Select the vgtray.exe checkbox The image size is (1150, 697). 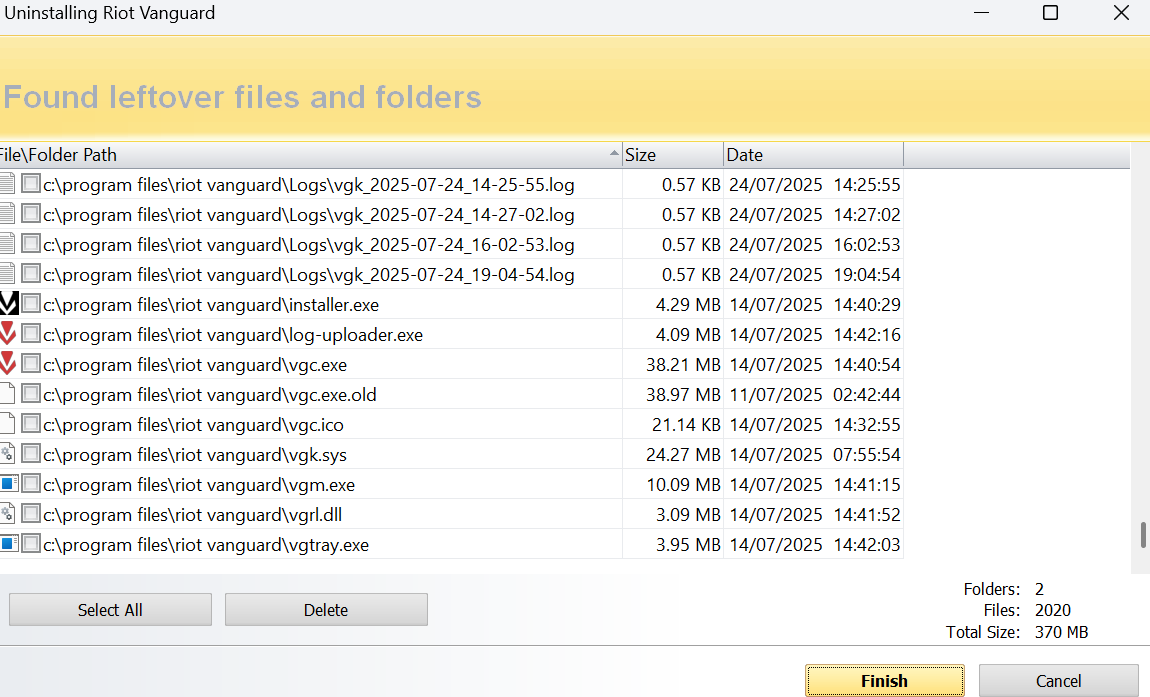tap(31, 544)
